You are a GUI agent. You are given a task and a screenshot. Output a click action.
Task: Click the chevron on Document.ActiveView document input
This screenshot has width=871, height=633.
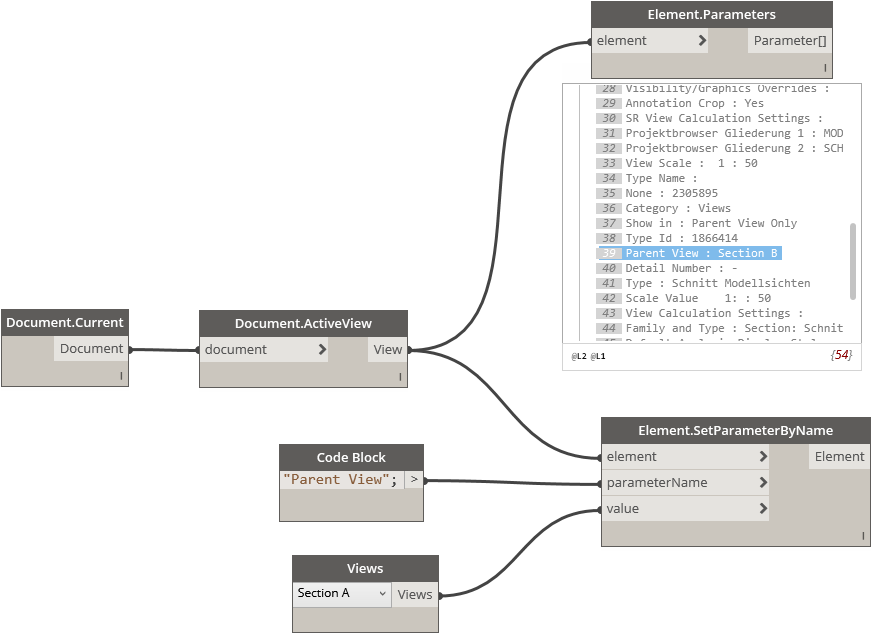[321, 350]
